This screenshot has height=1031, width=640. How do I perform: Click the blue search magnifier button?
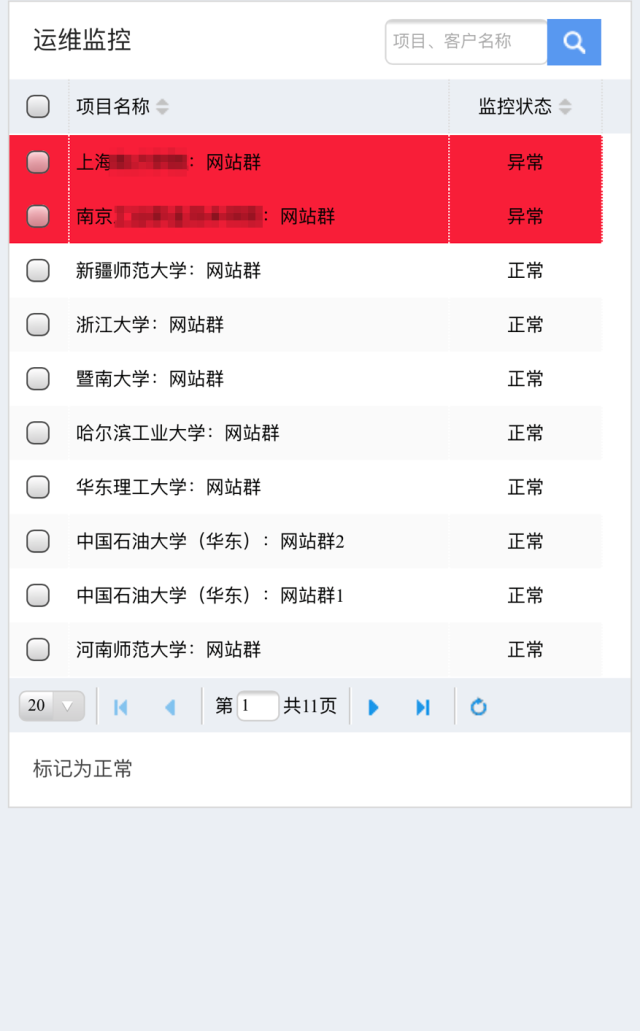(574, 42)
